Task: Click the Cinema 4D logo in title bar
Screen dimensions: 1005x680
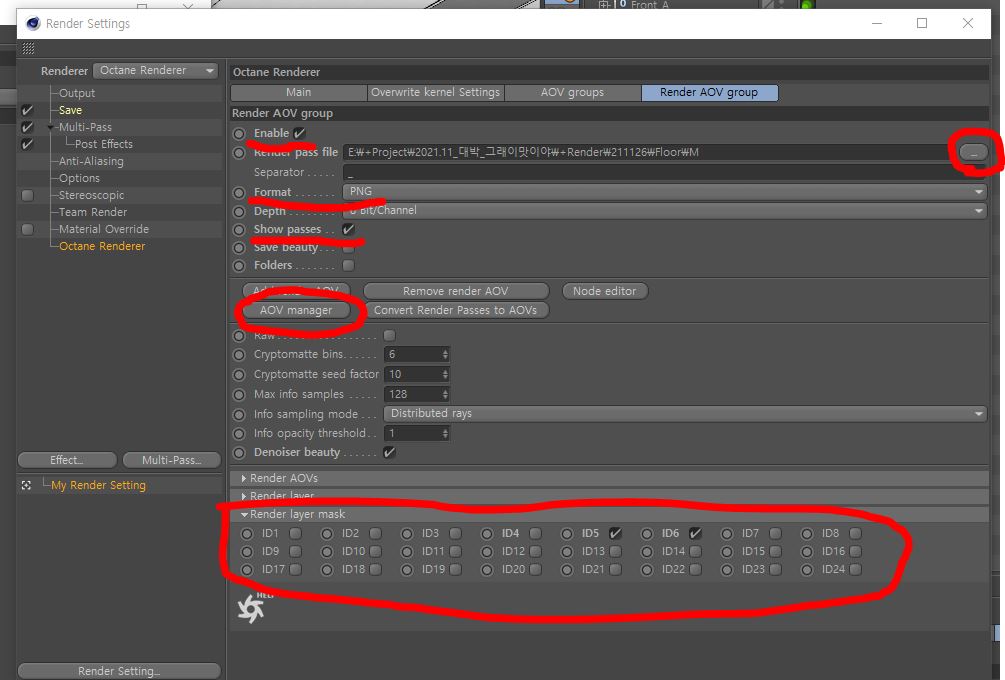Action: coord(33,24)
